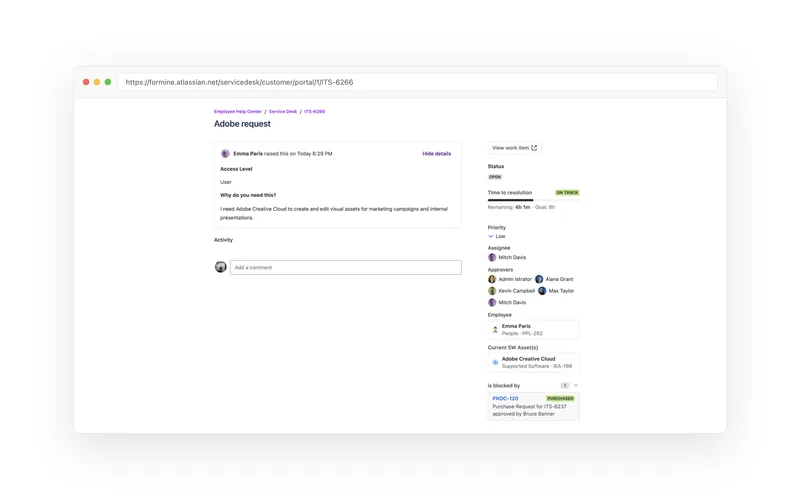Click the green maximize window dot

tap(108, 82)
